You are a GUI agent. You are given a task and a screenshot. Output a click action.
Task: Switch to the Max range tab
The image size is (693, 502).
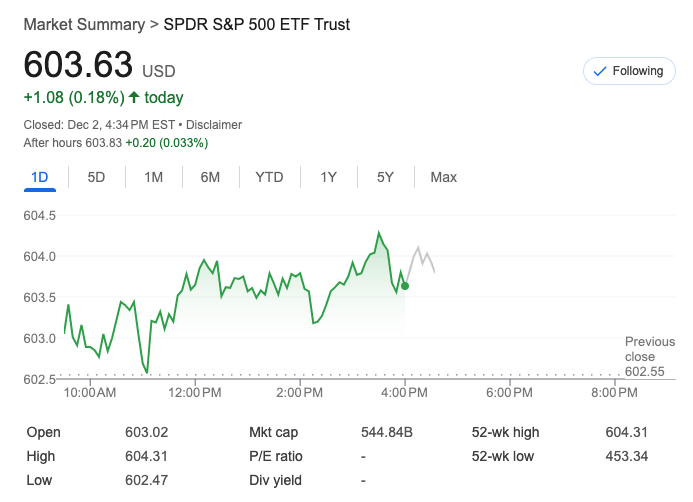click(x=443, y=177)
